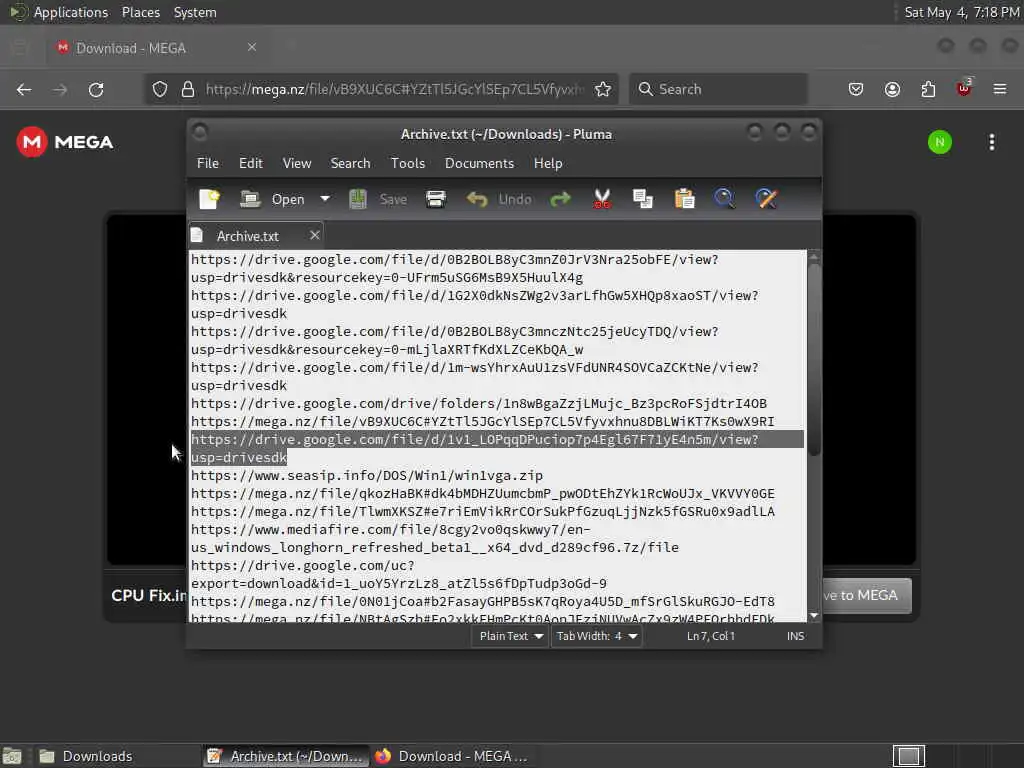Viewport: 1024px width, 768px height.
Task: Open the Firefox extensions puzzle icon
Action: click(x=928, y=89)
